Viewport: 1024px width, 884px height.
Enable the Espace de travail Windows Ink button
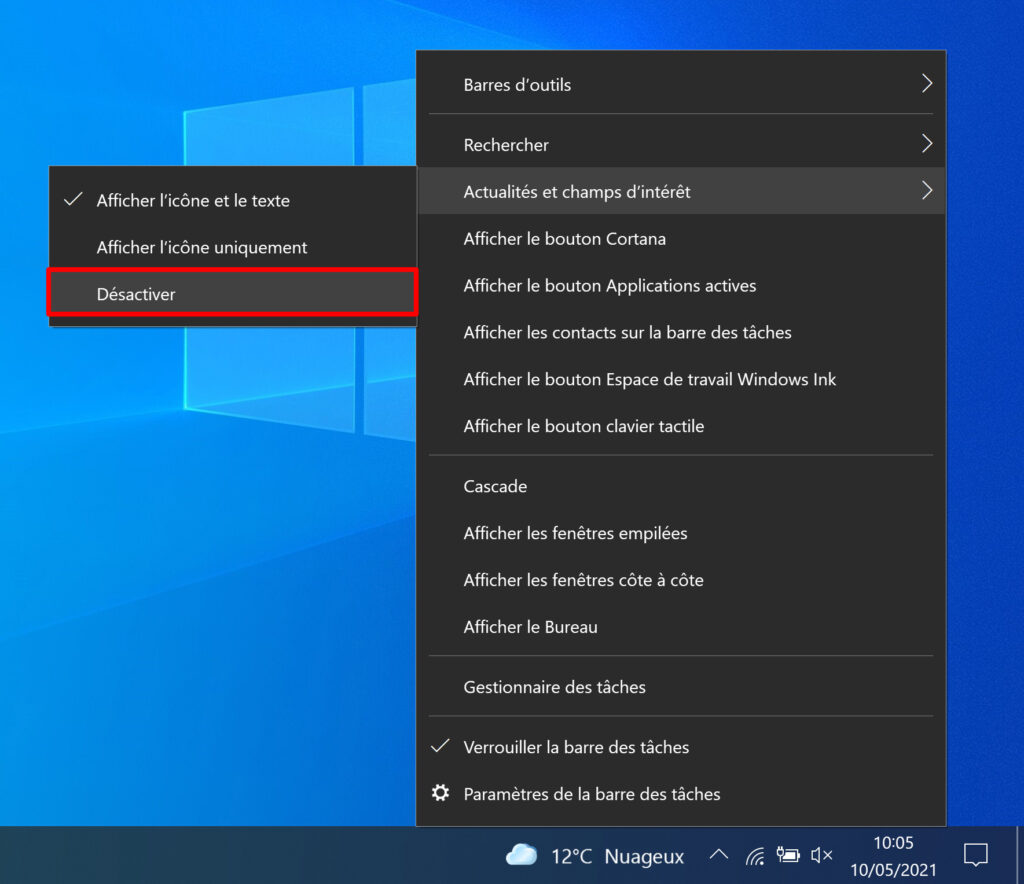[680, 379]
